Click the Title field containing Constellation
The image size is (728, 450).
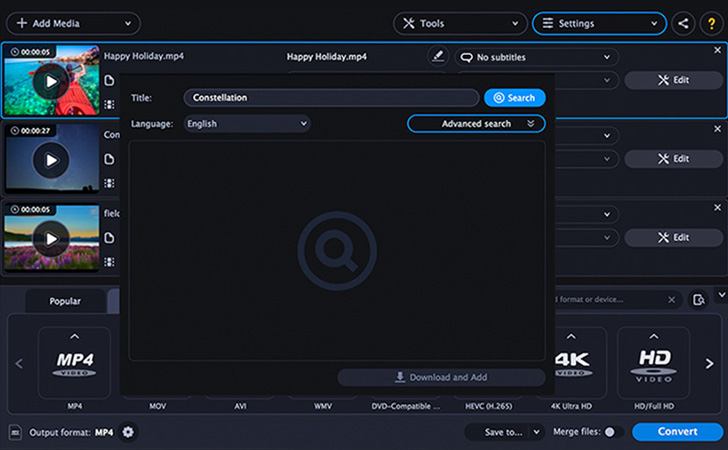pyautogui.click(x=331, y=98)
